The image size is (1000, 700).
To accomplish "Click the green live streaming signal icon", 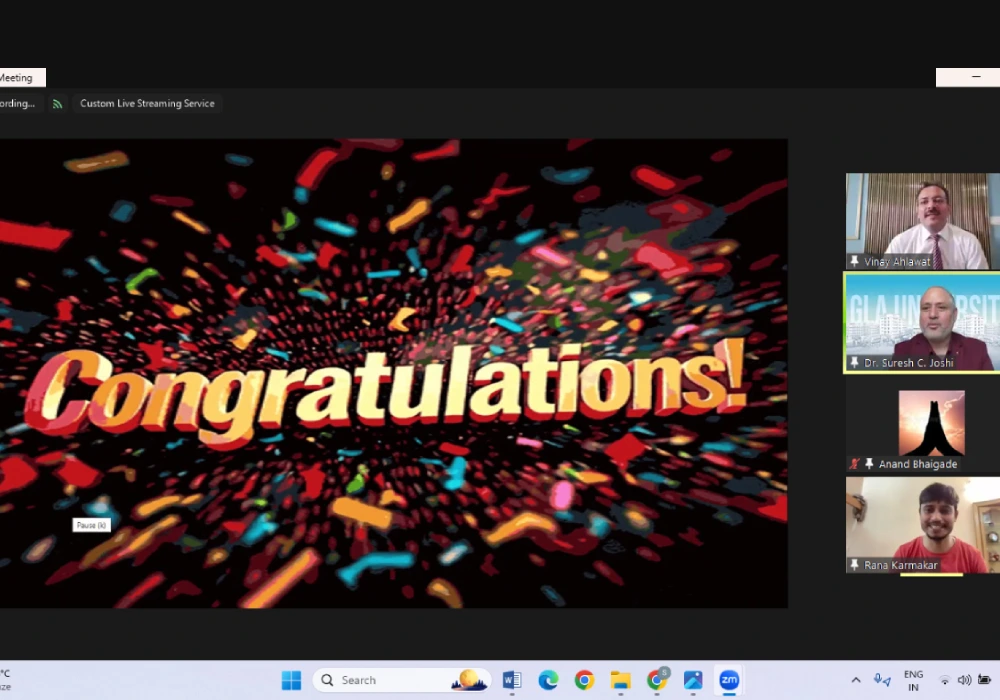I will [x=57, y=104].
